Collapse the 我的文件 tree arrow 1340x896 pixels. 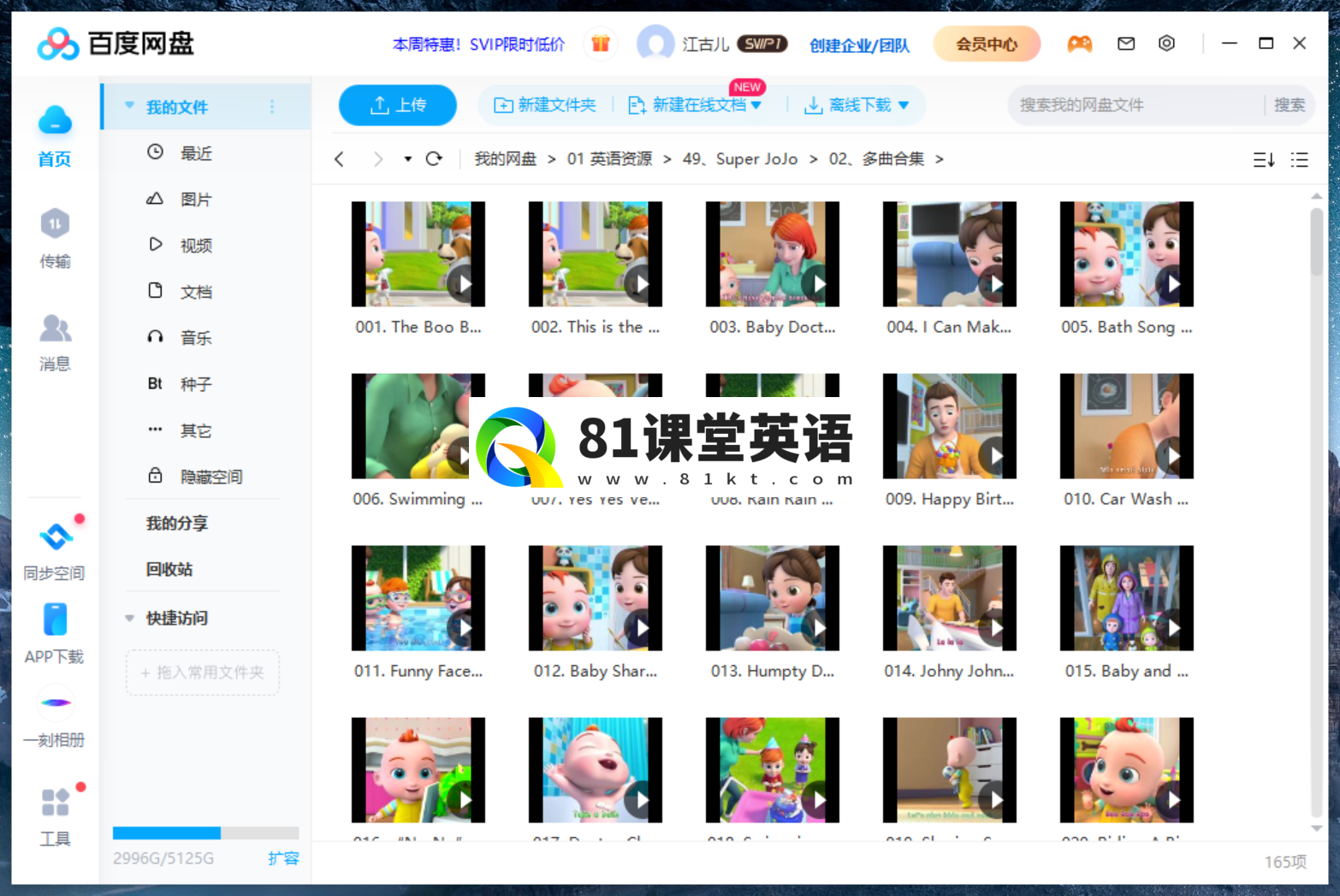tap(130, 106)
